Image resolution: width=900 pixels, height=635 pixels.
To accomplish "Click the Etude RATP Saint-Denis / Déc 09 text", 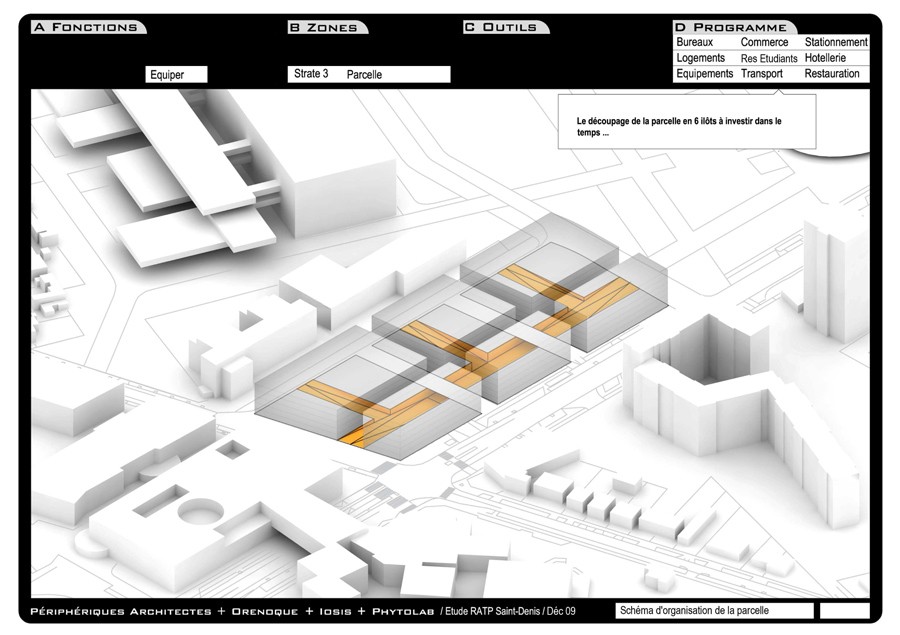I will 510,611.
